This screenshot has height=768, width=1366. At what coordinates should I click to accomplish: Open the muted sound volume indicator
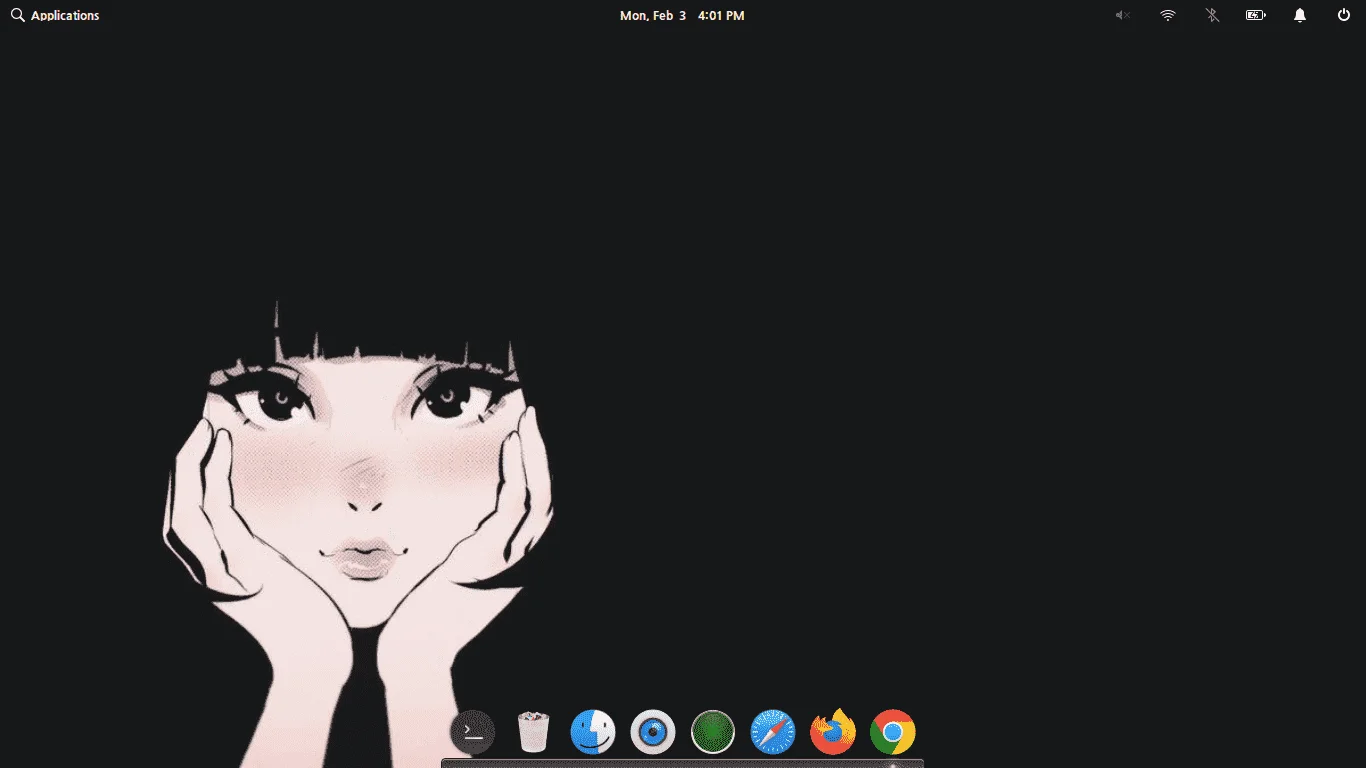tap(1123, 16)
